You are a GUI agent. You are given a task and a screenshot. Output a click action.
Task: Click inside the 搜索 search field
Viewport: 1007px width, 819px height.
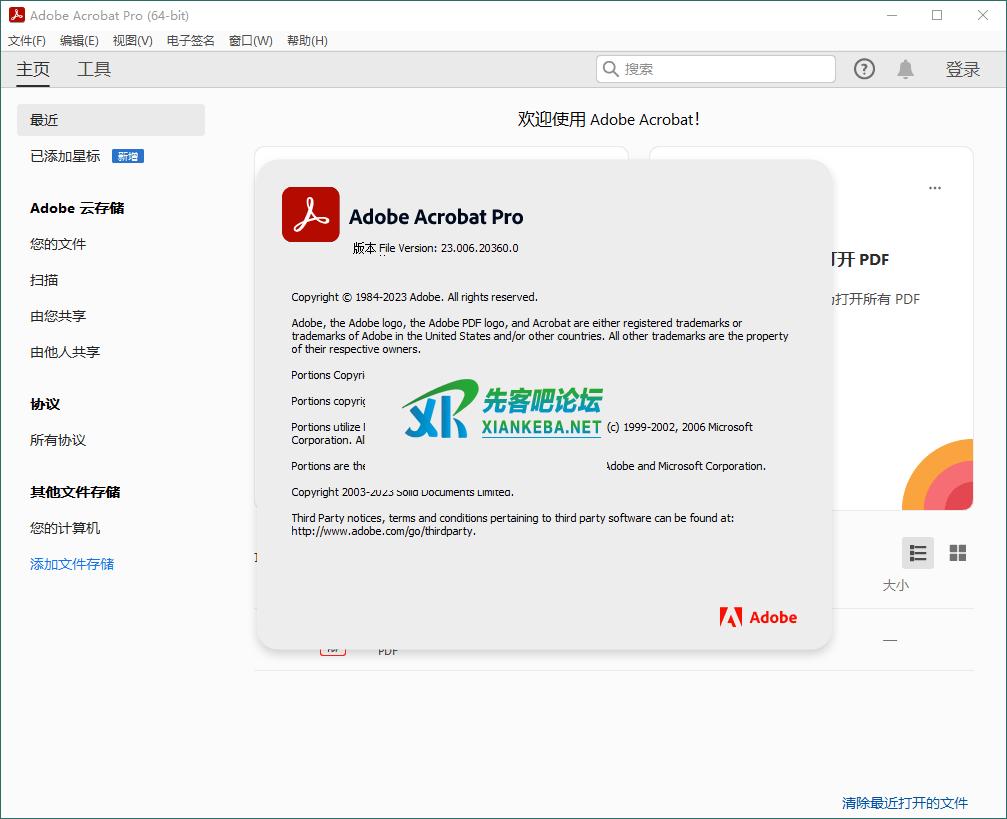point(725,69)
